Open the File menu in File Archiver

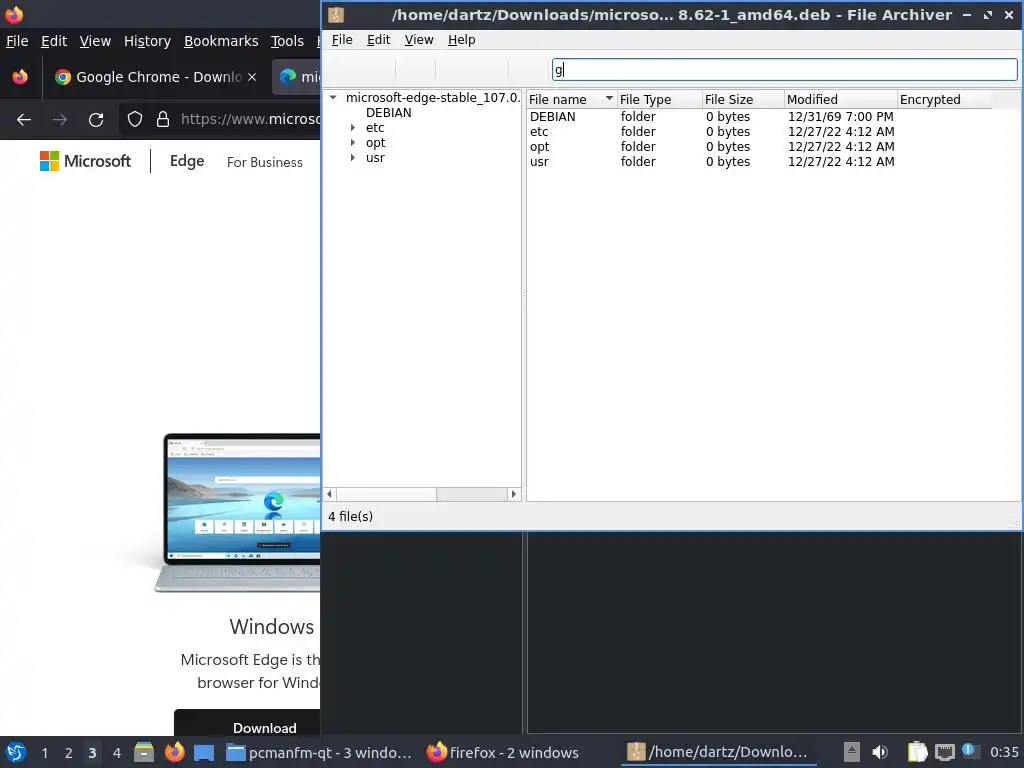click(342, 40)
